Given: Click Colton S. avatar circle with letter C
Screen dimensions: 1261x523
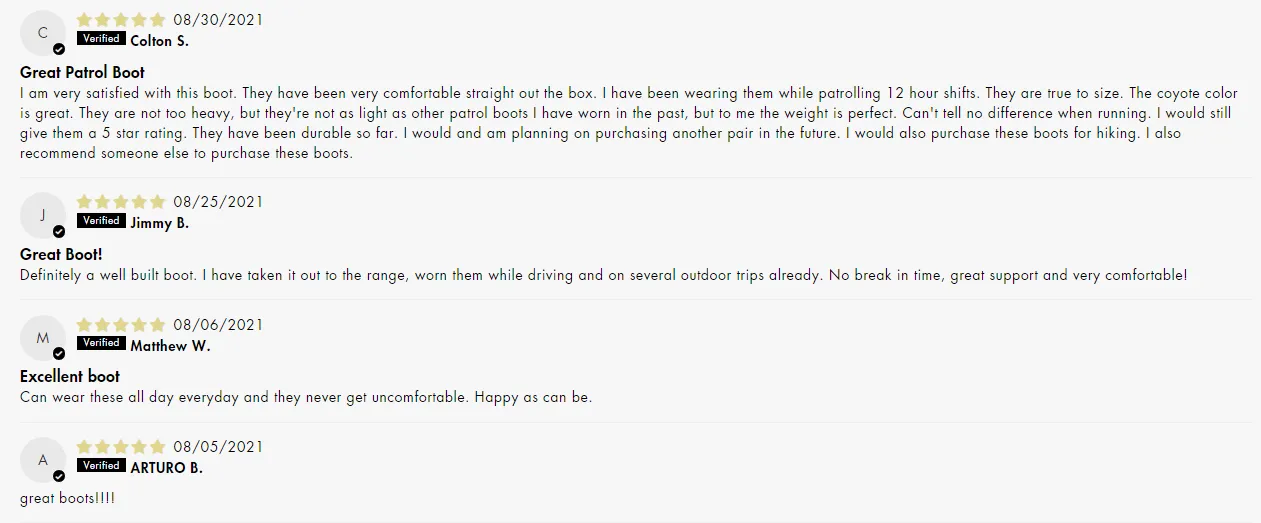Looking at the screenshot, I should (43, 33).
